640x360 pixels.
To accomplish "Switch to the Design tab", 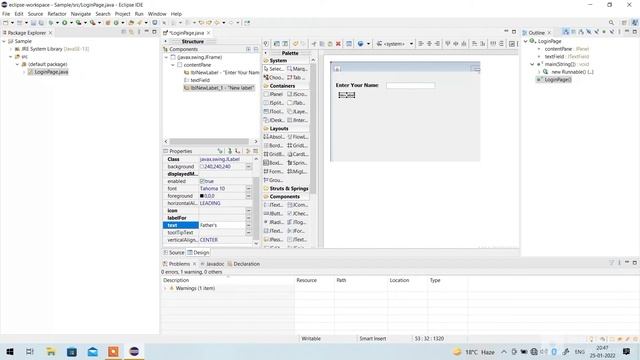I will (198, 253).
